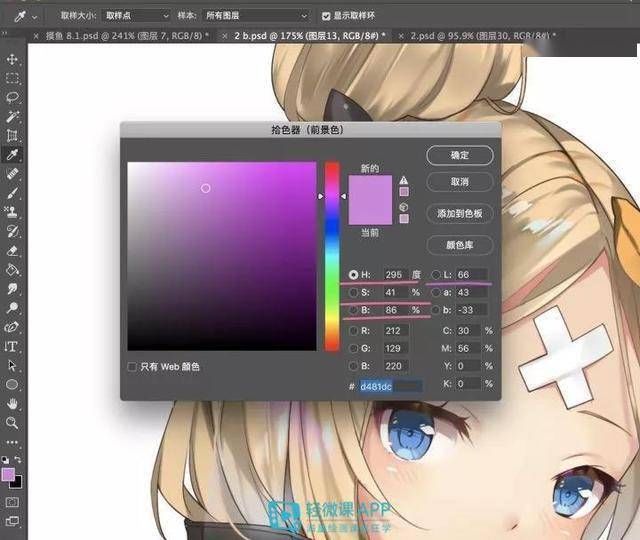Pick a color in the saturation-brightness field
The image size is (640, 540).
[222, 256]
